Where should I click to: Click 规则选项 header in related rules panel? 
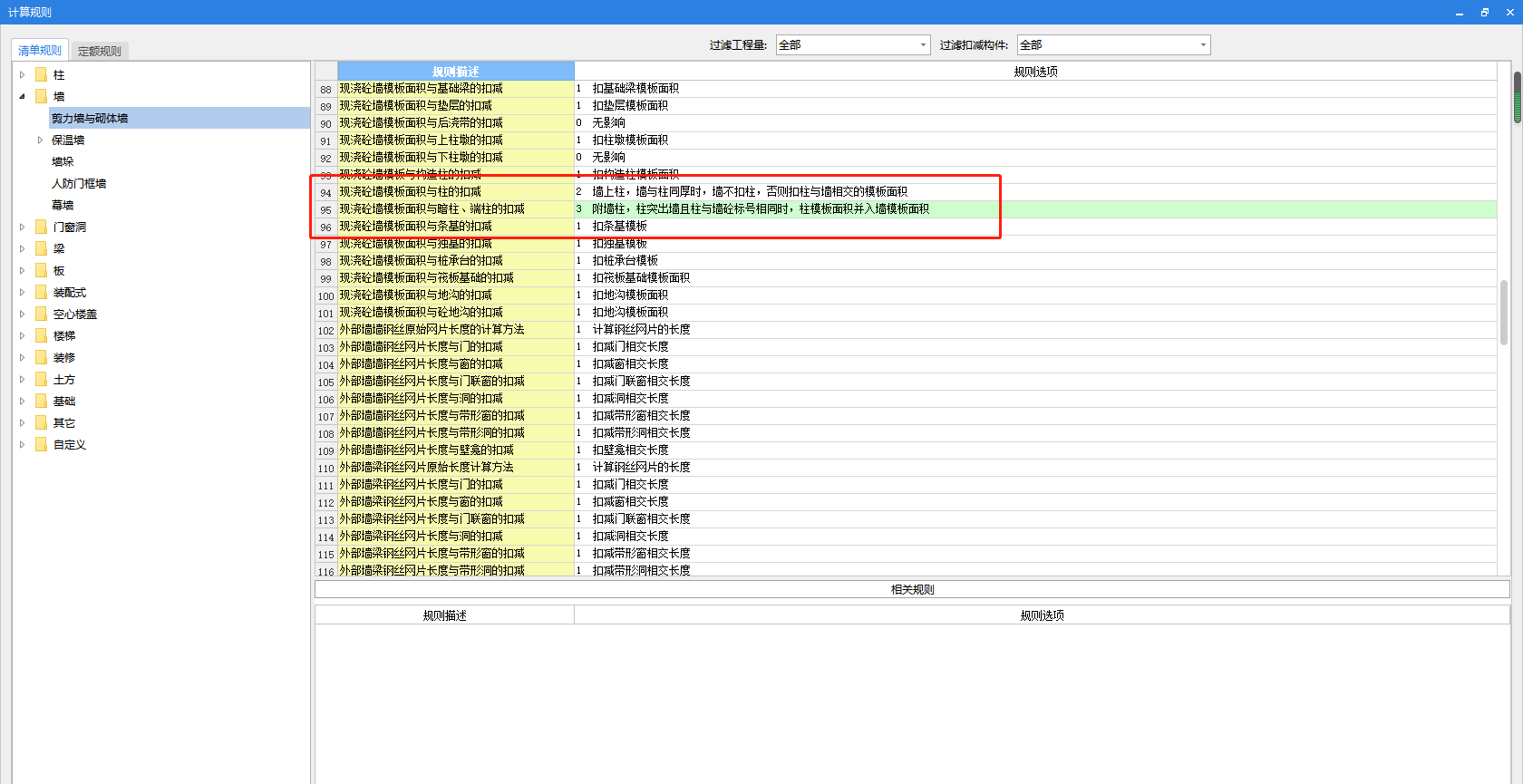(x=1042, y=615)
